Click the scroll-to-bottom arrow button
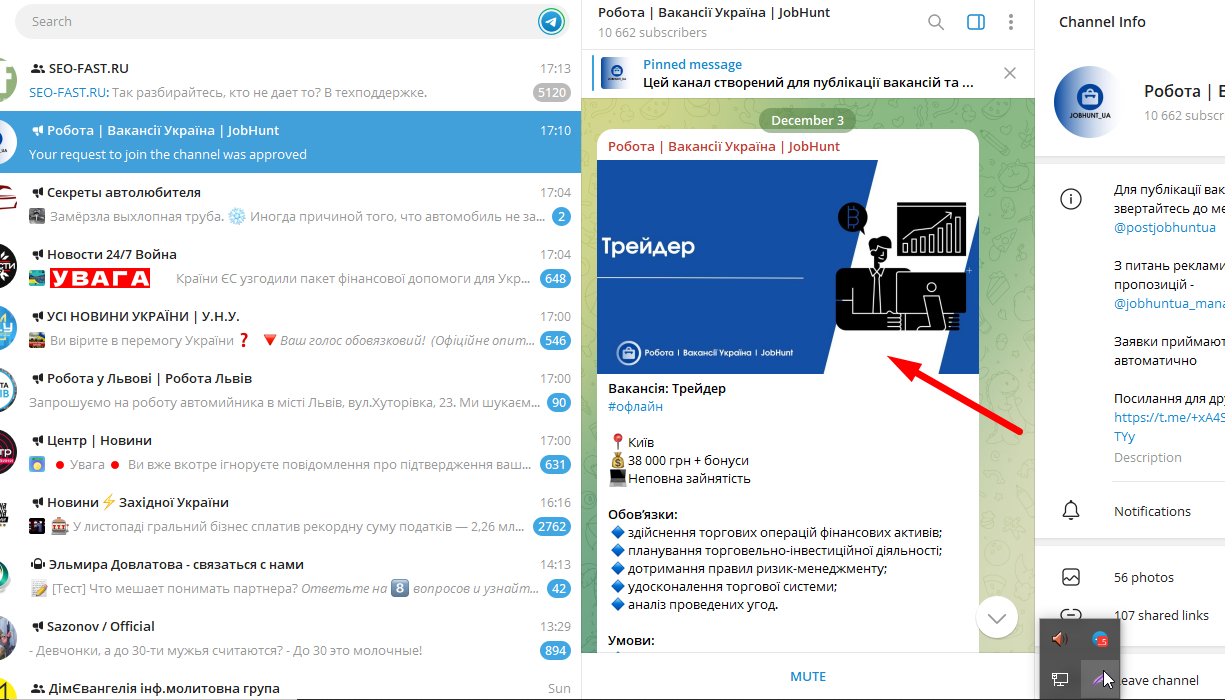Image resolution: width=1225 pixels, height=700 pixels. tap(996, 618)
